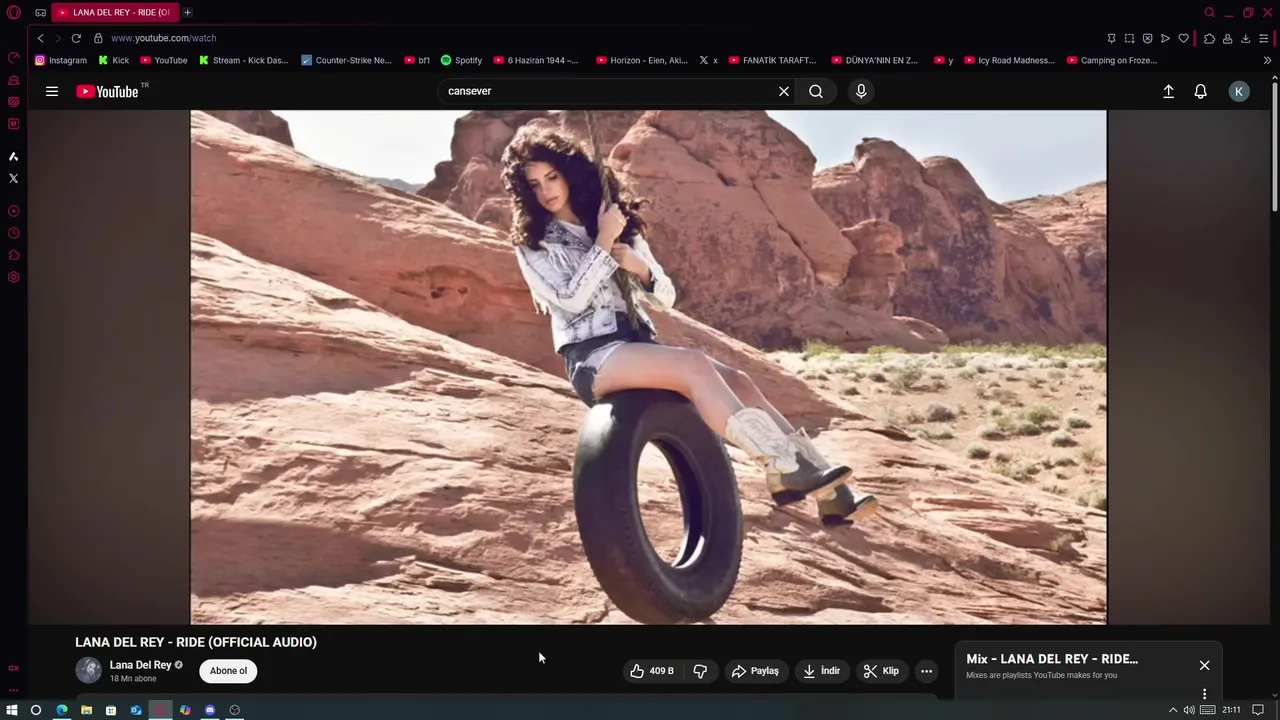Click the pinboards pin icon in address bar

pos(1111,38)
